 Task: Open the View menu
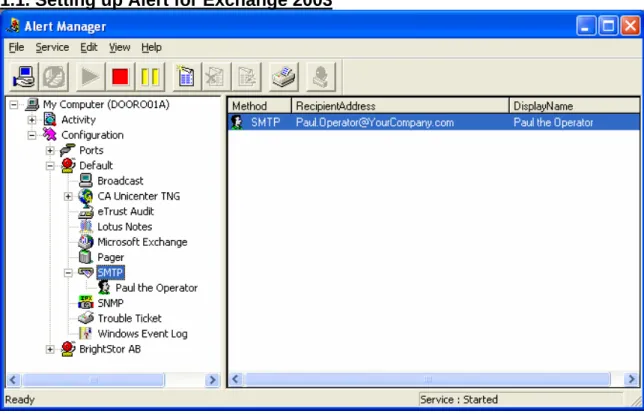pyautogui.click(x=120, y=48)
